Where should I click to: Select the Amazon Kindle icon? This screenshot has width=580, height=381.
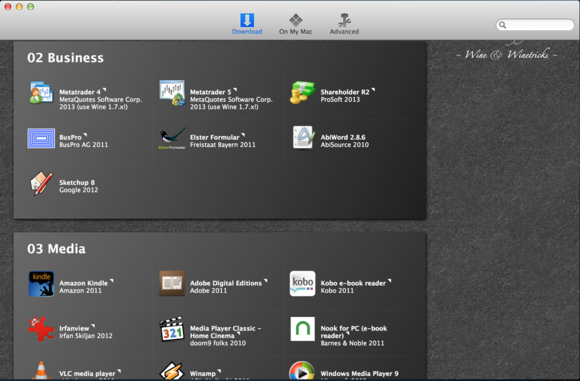41,284
